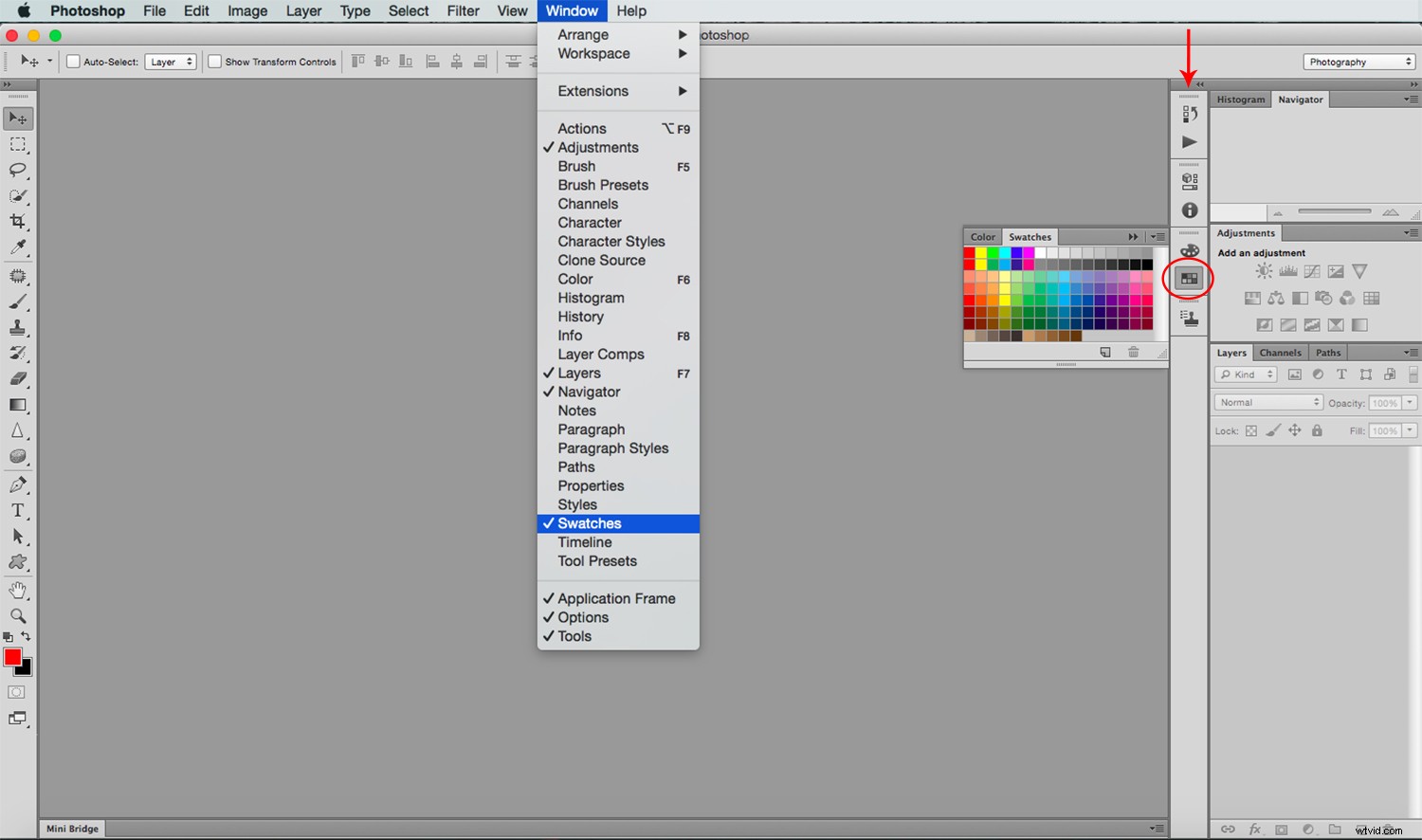Open the Help menu
The width and height of the screenshot is (1422, 840).
click(631, 10)
